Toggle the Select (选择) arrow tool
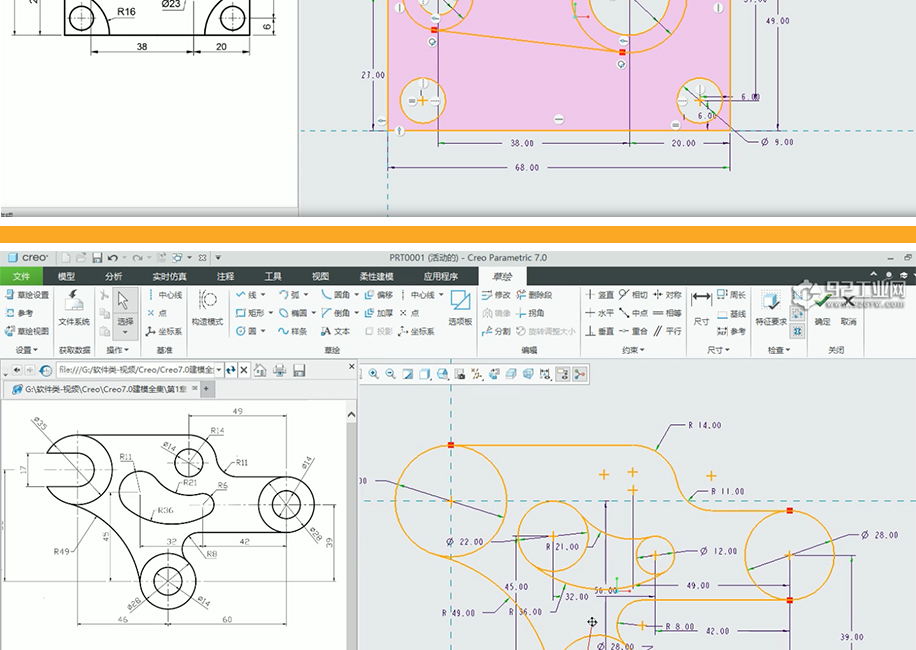This screenshot has width=916, height=650. (x=124, y=312)
